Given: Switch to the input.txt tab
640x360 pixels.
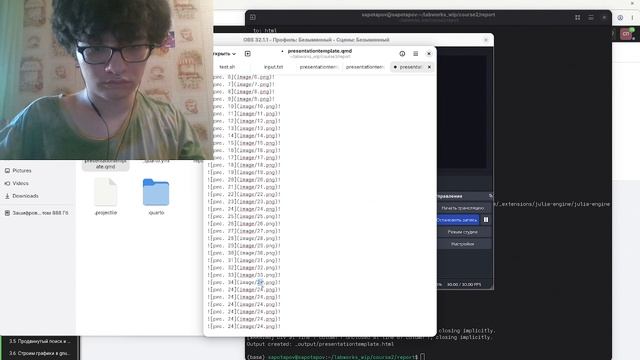Looking at the screenshot, I should 273,67.
